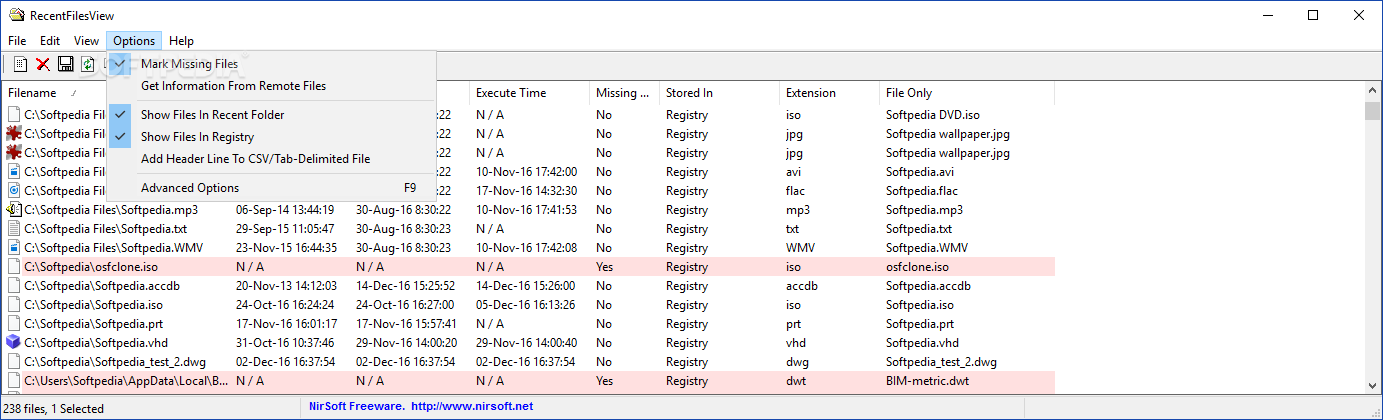This screenshot has width=1383, height=420.
Task: Select the C:\Softpedia Files\Softpedia.mp3 filename
Action: tap(111, 210)
